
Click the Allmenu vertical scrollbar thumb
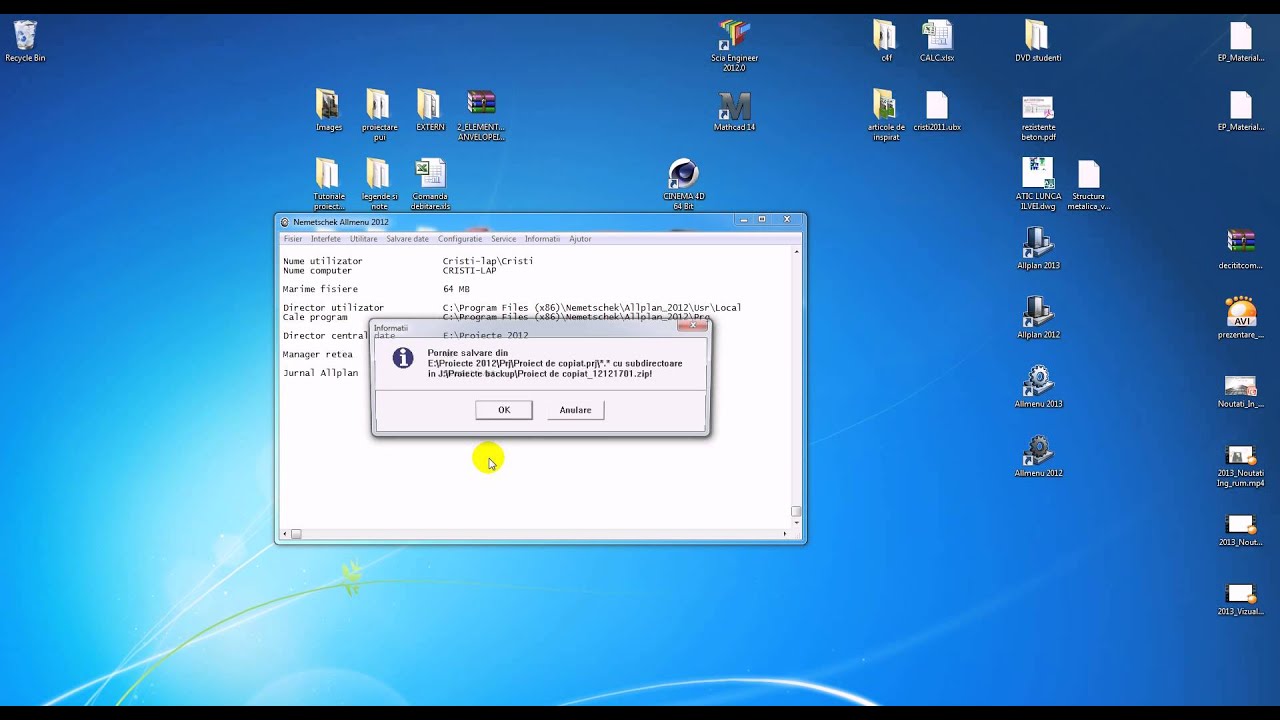click(x=796, y=511)
